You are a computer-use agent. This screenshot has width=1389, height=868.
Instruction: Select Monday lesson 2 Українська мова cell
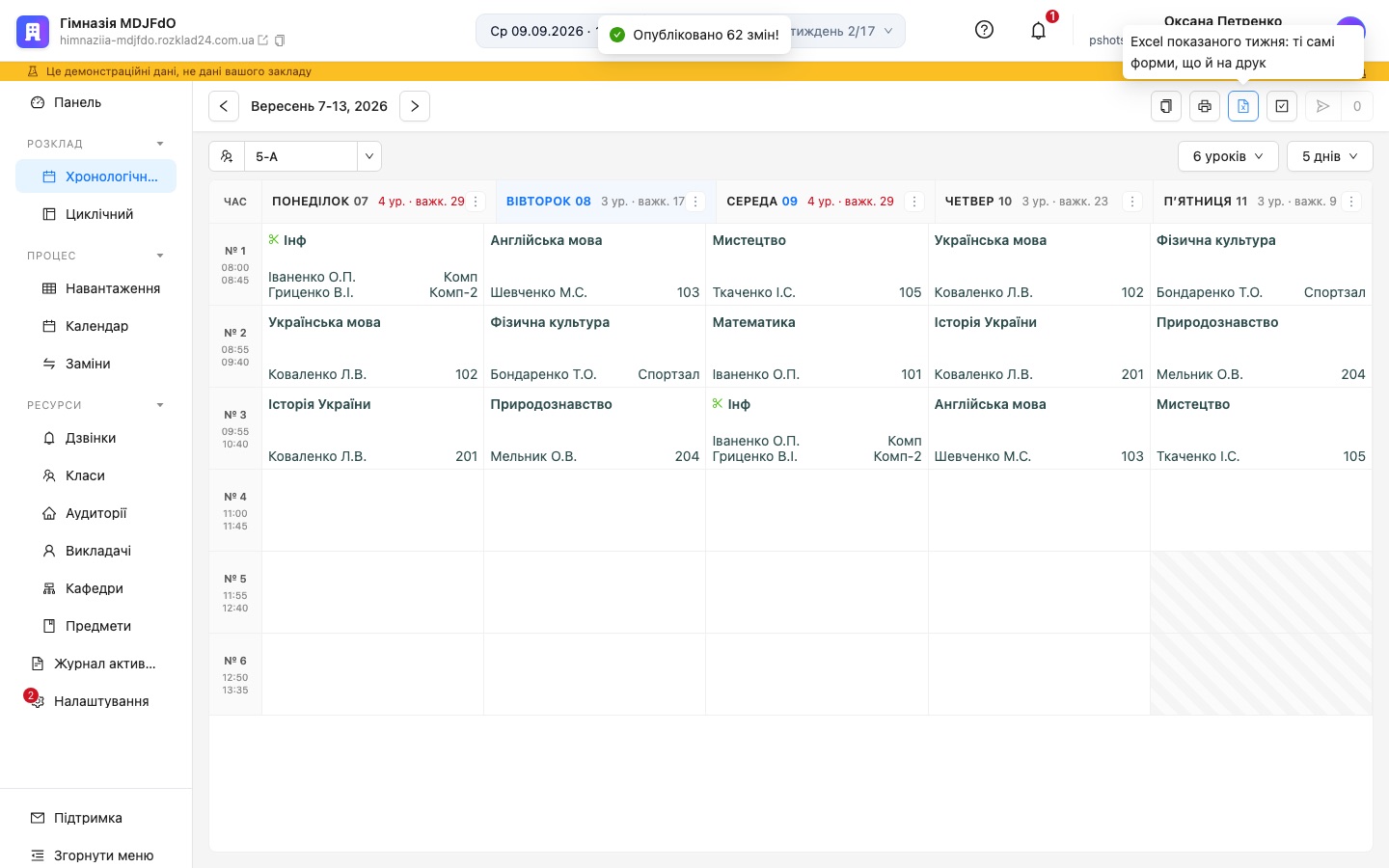(372, 346)
